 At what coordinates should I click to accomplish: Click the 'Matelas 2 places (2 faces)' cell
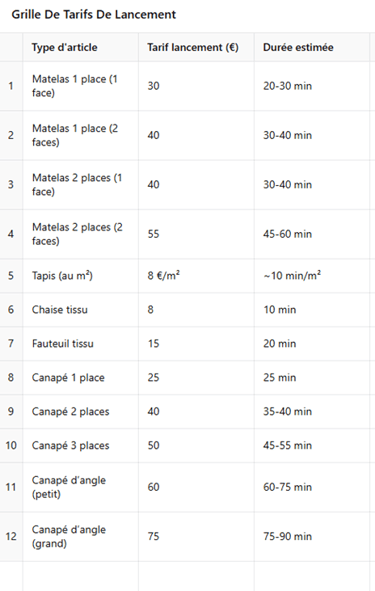pos(80,234)
